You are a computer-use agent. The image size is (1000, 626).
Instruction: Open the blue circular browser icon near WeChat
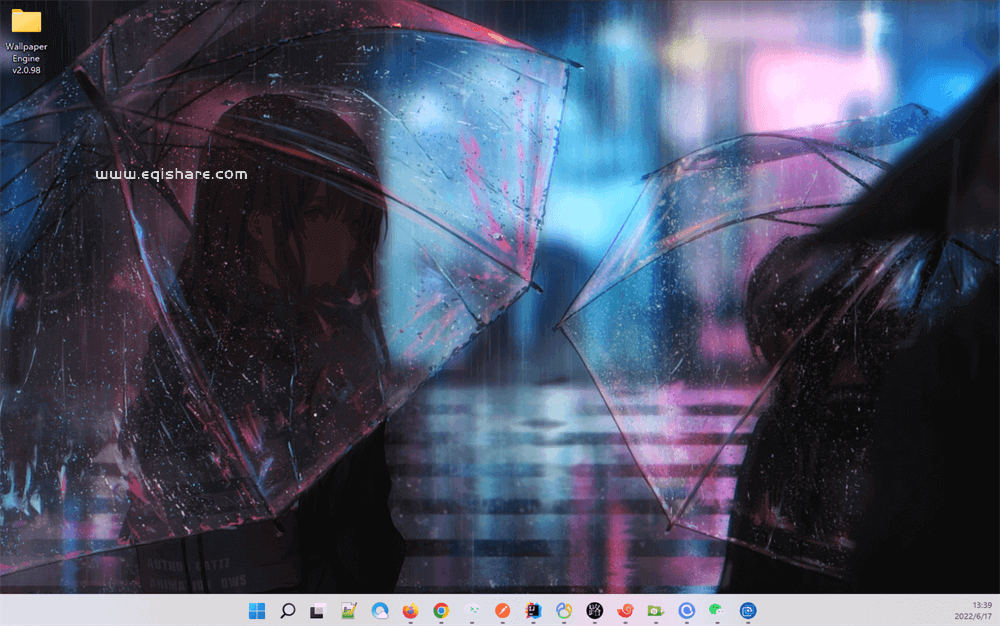687,611
